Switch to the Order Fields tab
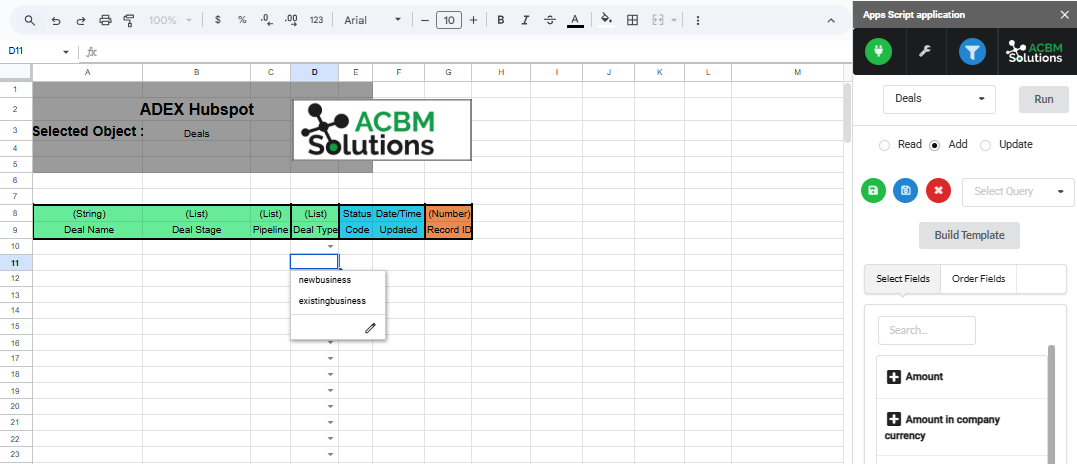 (x=978, y=279)
